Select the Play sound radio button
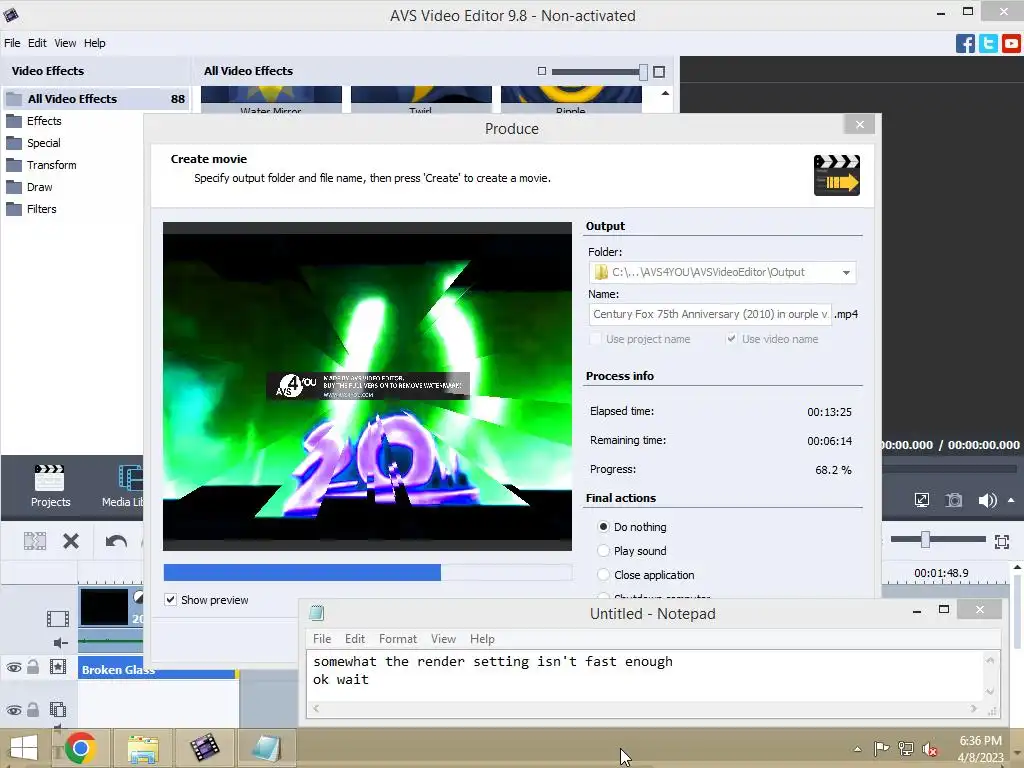 point(603,551)
